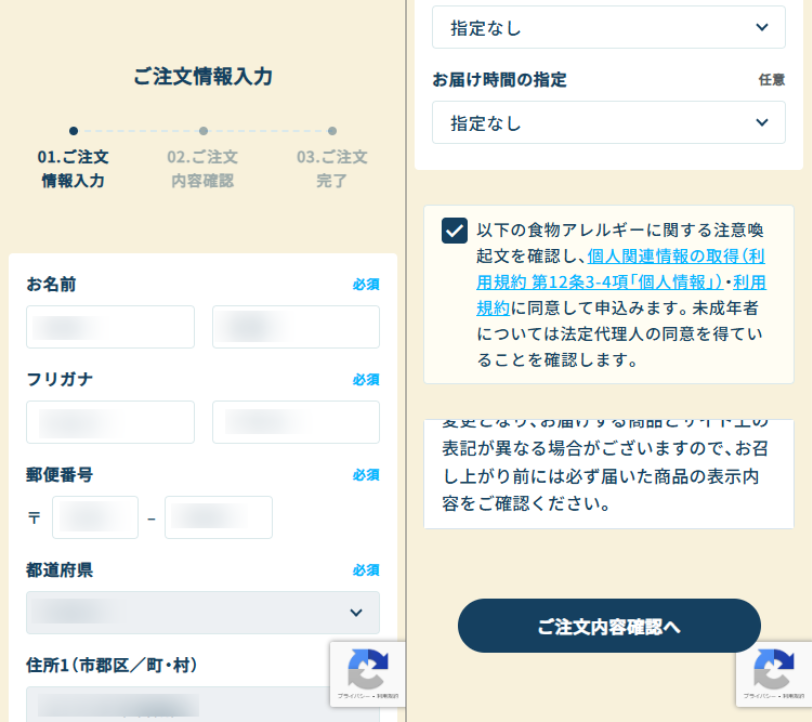Click the ご注文内容確認へ button
Screen dimensions: 812x722
pos(609,626)
